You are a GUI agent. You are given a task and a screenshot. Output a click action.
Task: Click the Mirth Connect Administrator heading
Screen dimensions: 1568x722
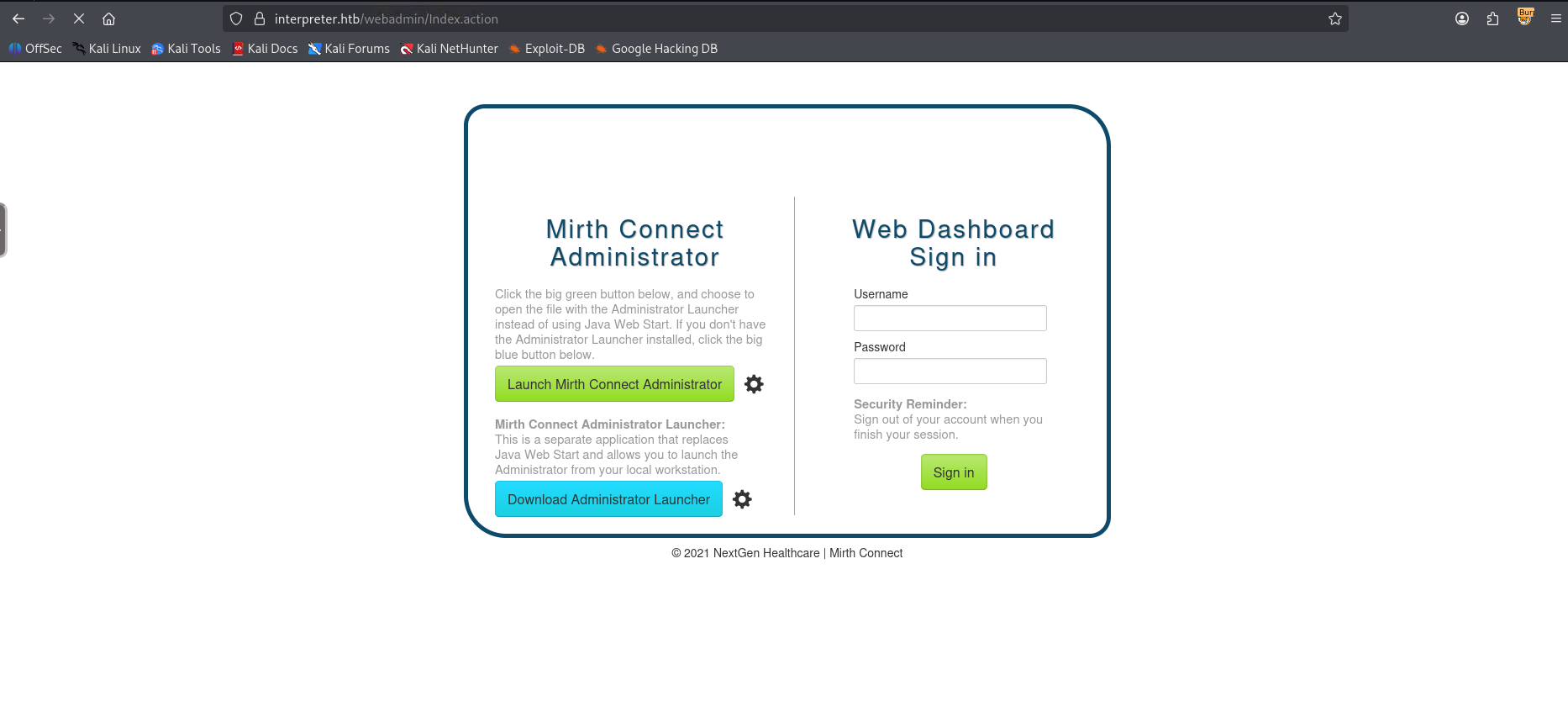(634, 243)
